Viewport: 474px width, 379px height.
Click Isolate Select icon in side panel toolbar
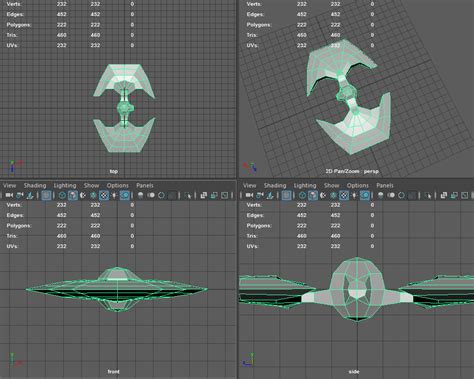click(428, 195)
